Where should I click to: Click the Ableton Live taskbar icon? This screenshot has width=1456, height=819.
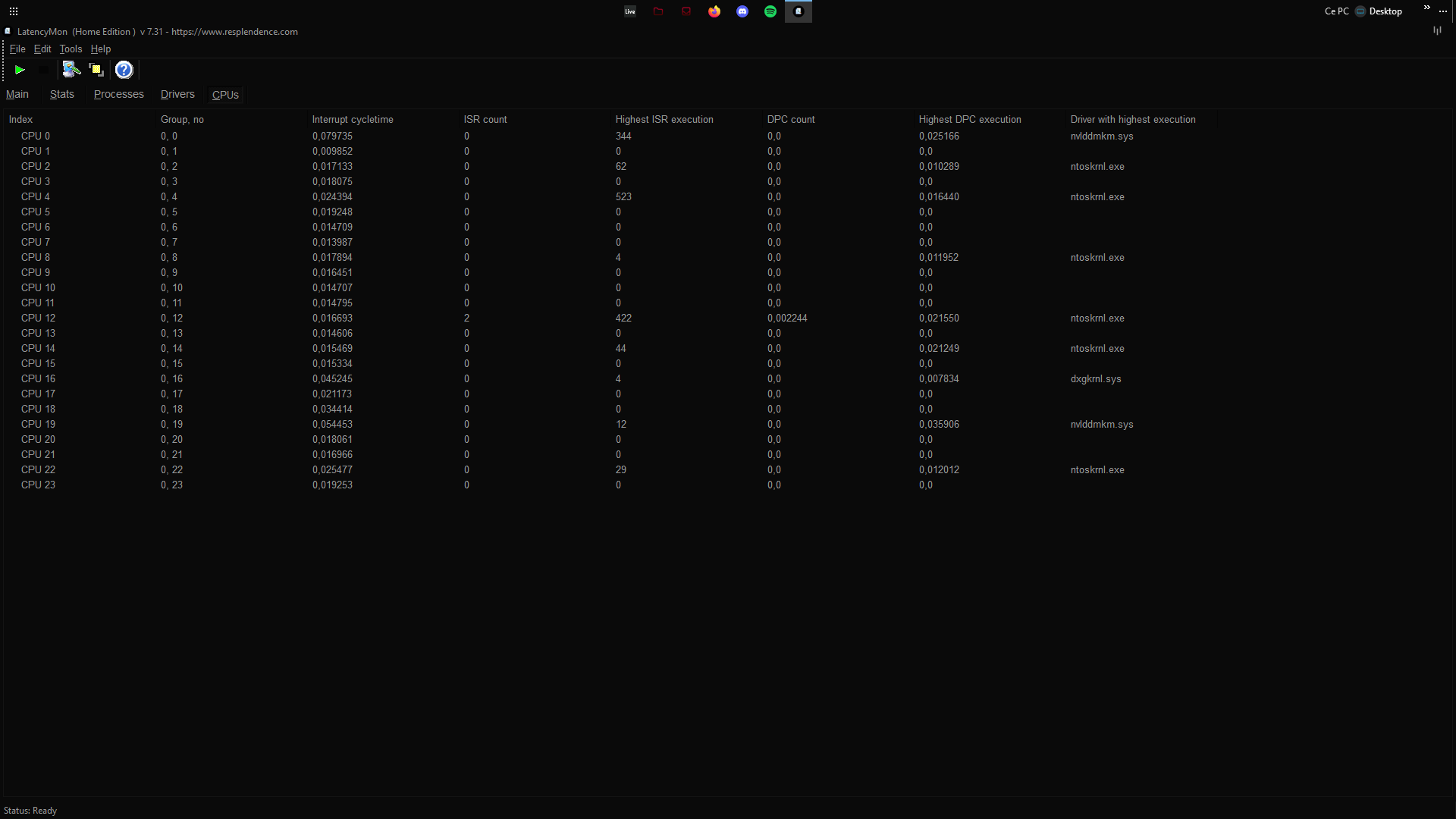pos(630,11)
